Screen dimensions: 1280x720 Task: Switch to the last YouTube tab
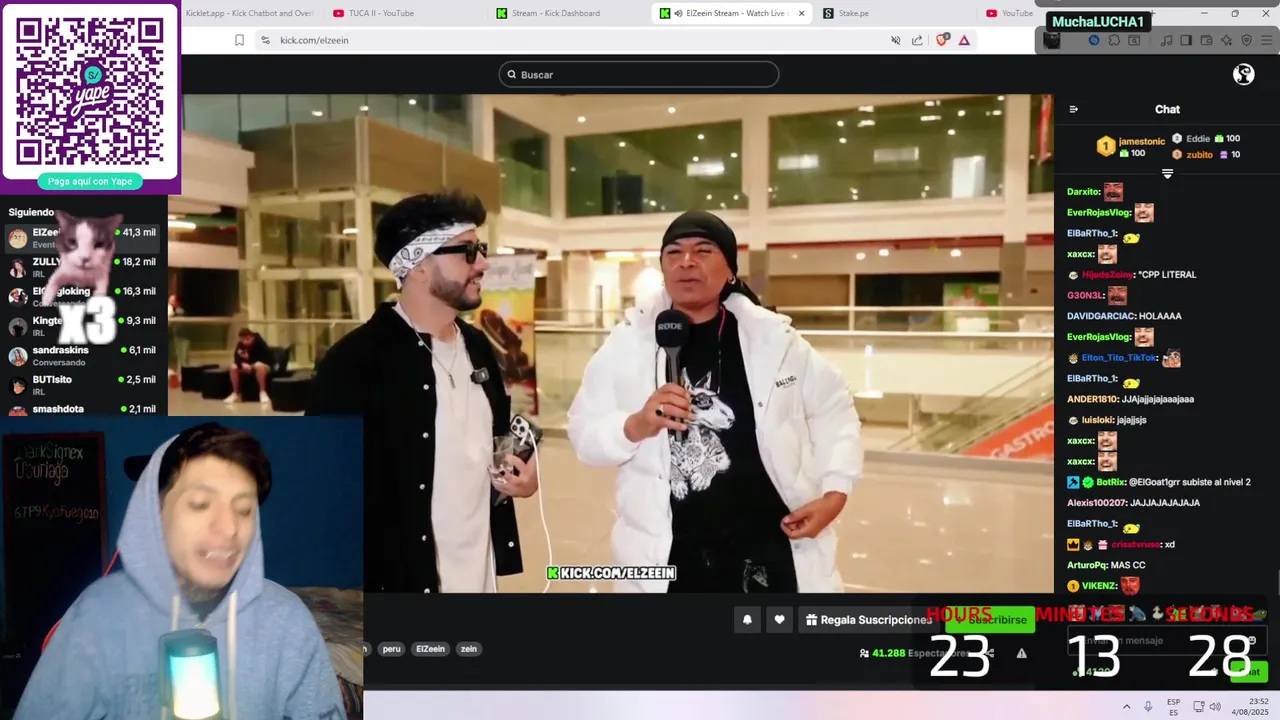[x=1012, y=13]
